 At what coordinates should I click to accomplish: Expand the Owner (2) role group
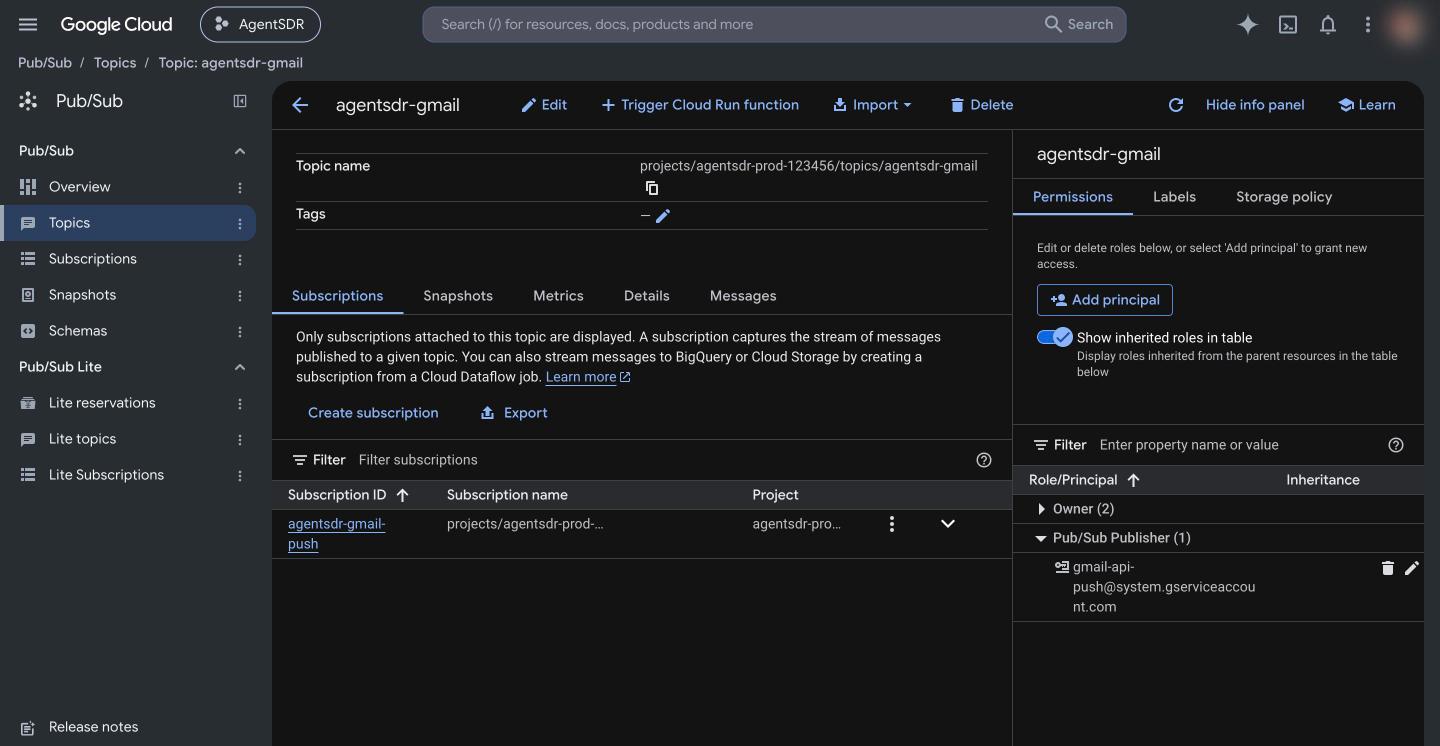point(1041,509)
